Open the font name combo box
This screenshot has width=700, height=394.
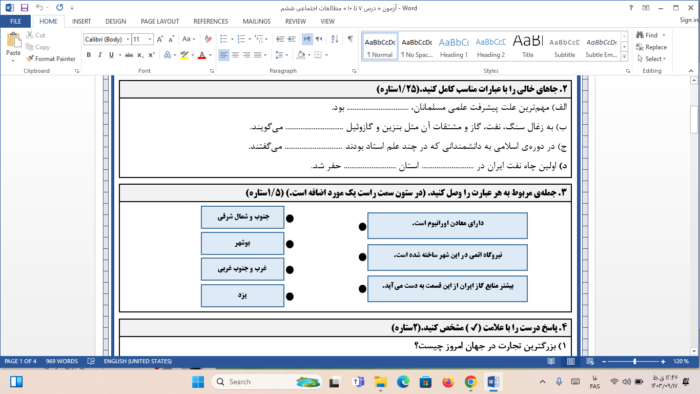(107, 39)
